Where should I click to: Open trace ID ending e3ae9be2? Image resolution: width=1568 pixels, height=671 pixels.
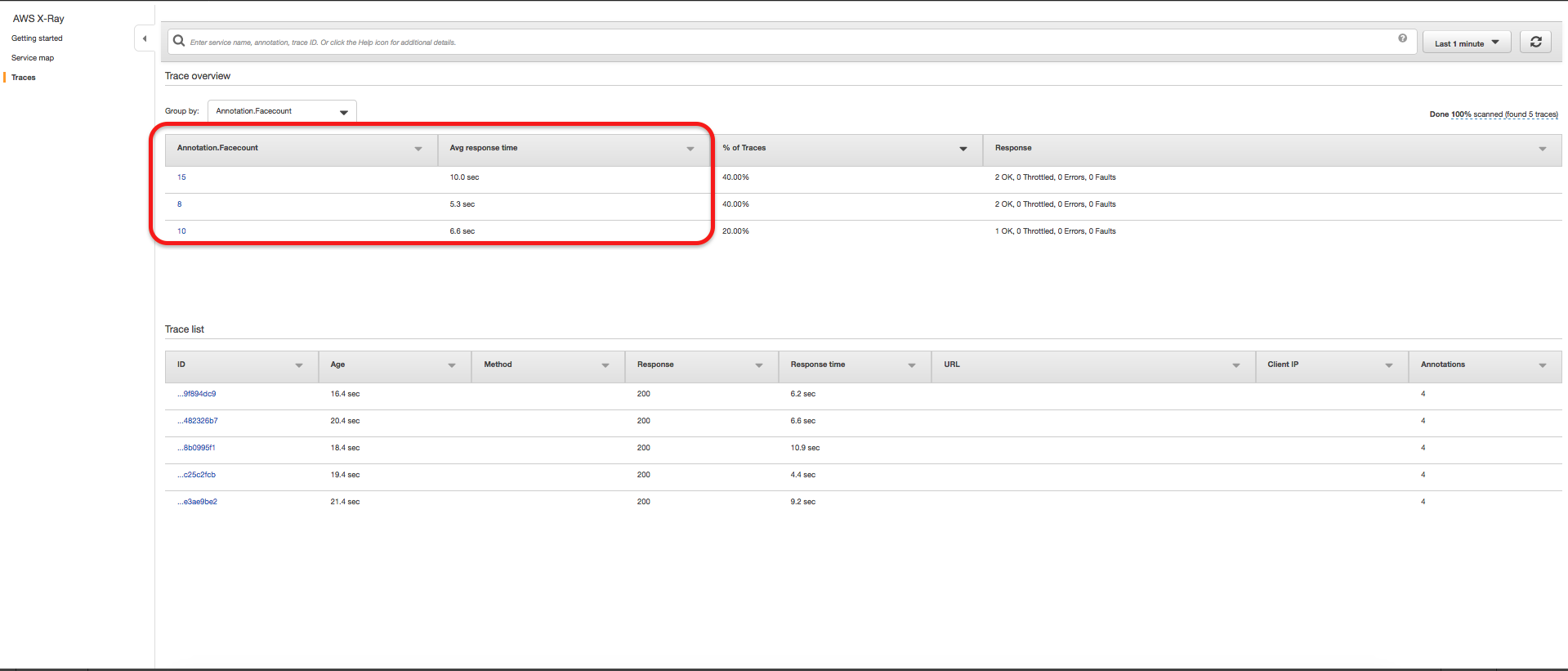pyautogui.click(x=198, y=502)
